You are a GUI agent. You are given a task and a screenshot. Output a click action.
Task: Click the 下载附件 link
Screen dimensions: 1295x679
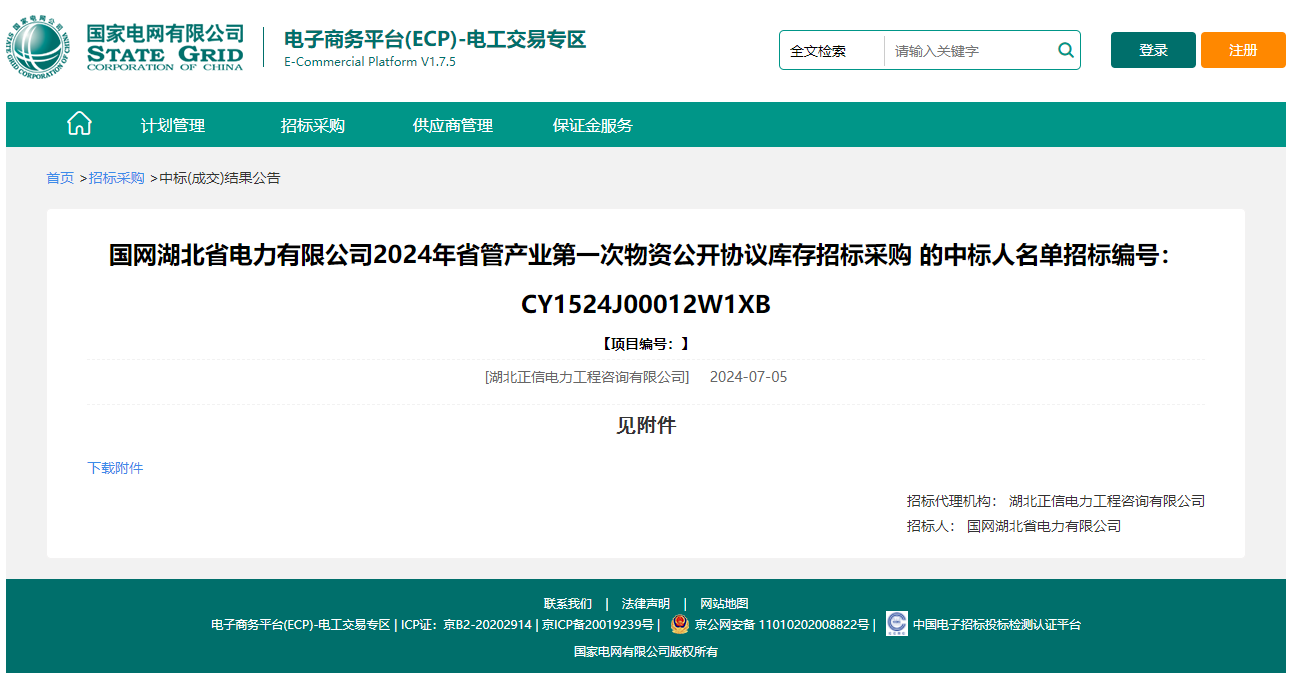tap(115, 468)
